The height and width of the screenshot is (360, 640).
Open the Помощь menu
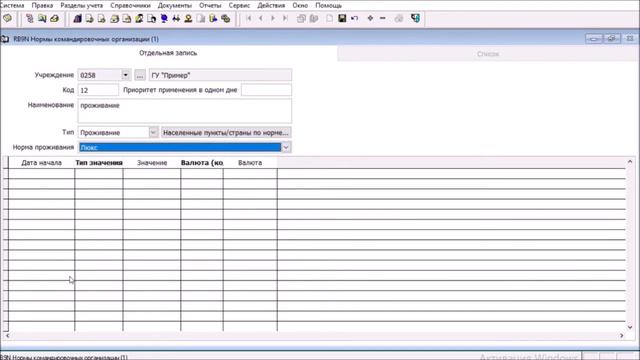[329, 5]
